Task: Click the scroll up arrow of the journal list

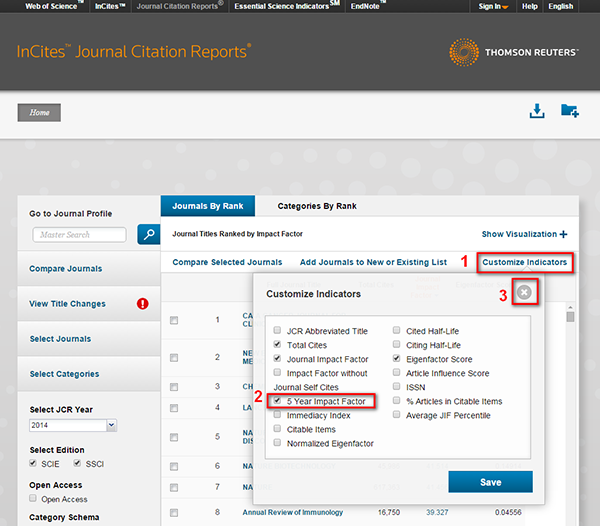Action: pos(571,307)
